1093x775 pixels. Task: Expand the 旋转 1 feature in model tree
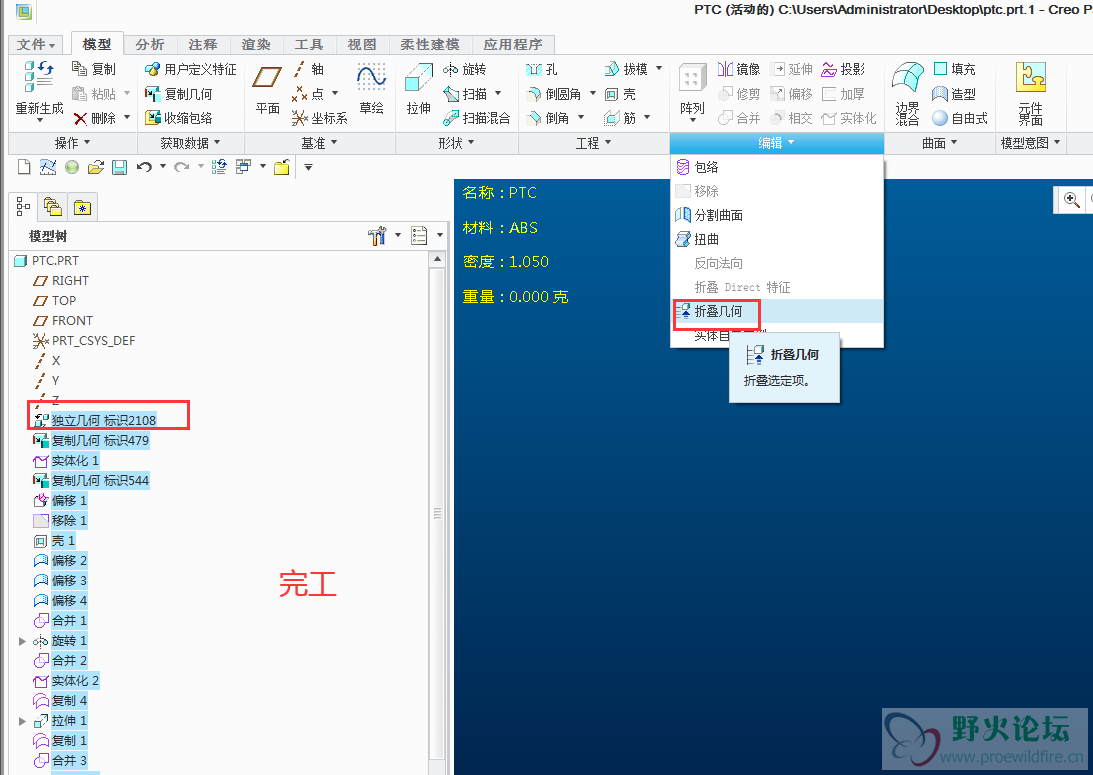pyautogui.click(x=22, y=640)
